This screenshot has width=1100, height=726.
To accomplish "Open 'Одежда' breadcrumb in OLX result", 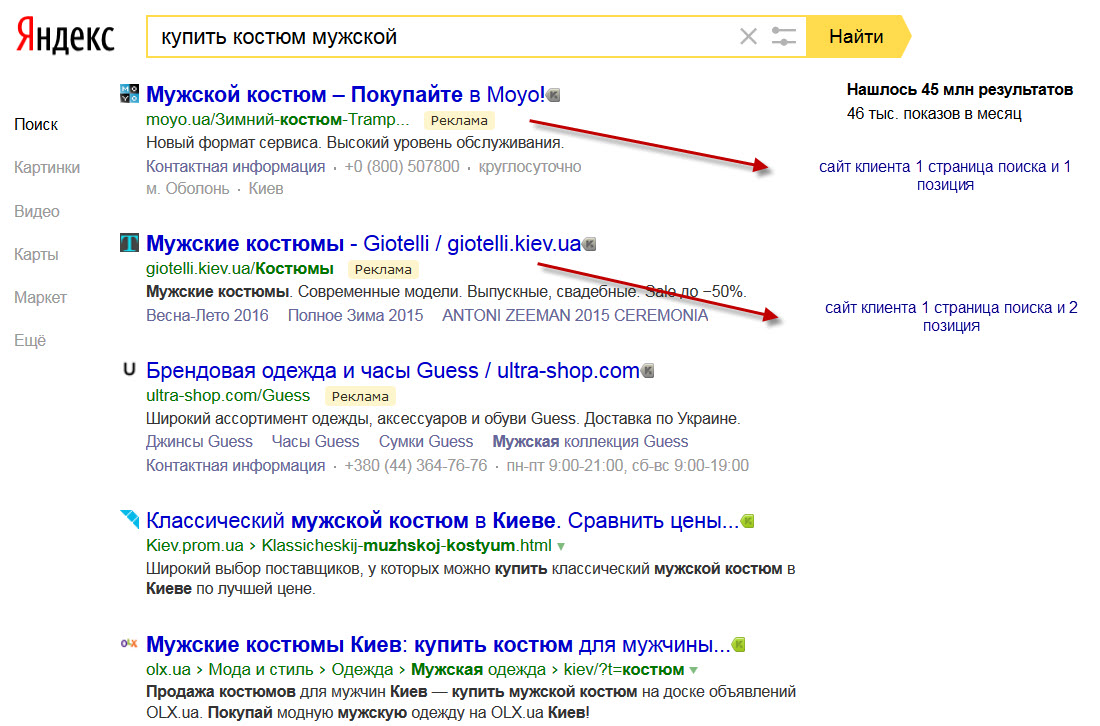I will click(363, 670).
